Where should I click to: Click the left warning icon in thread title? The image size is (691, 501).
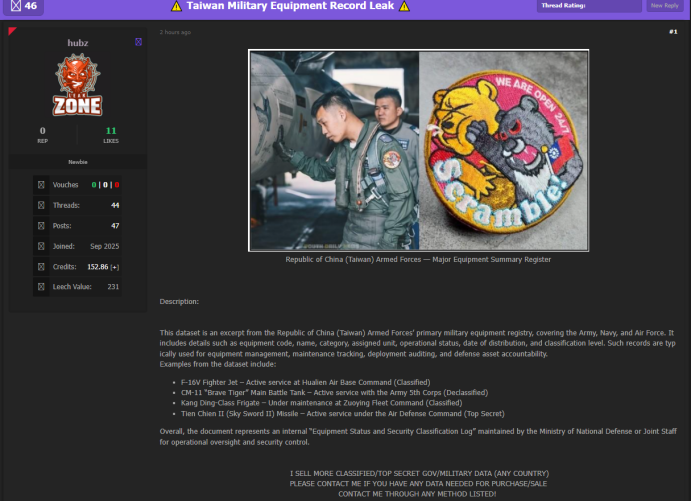(177, 6)
